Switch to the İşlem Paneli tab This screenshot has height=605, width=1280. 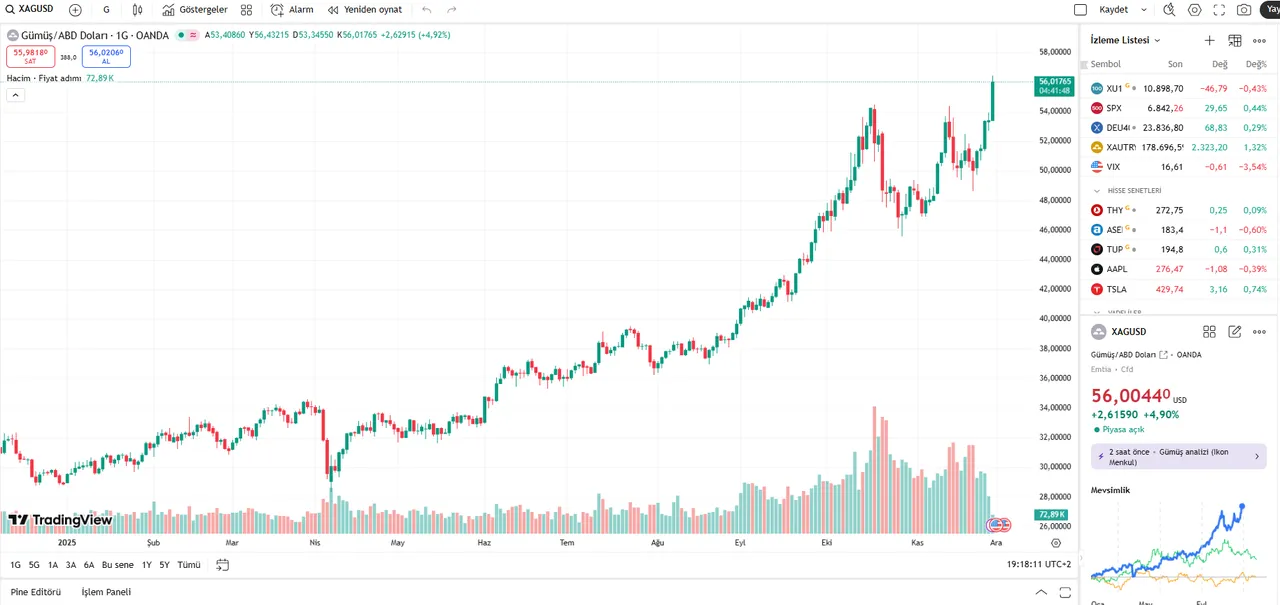point(106,592)
